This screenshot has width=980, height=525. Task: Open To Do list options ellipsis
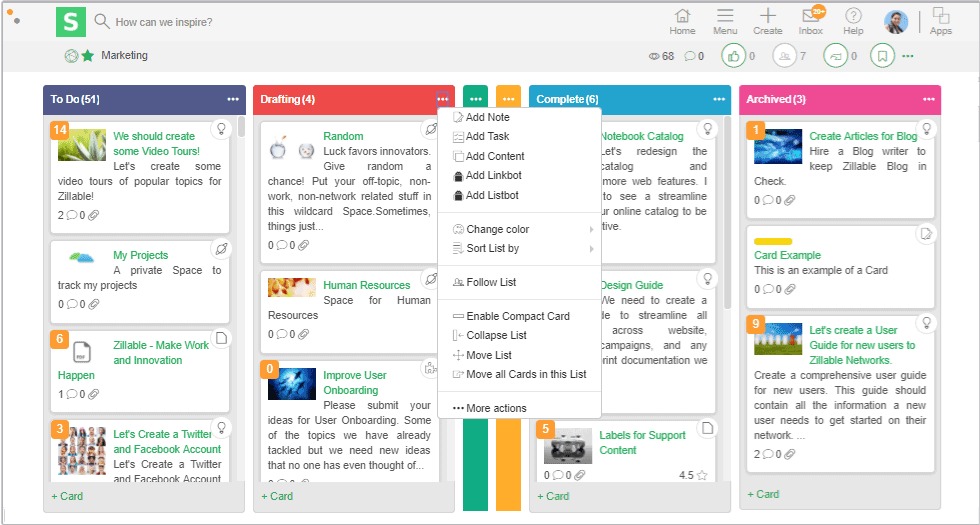point(233,99)
